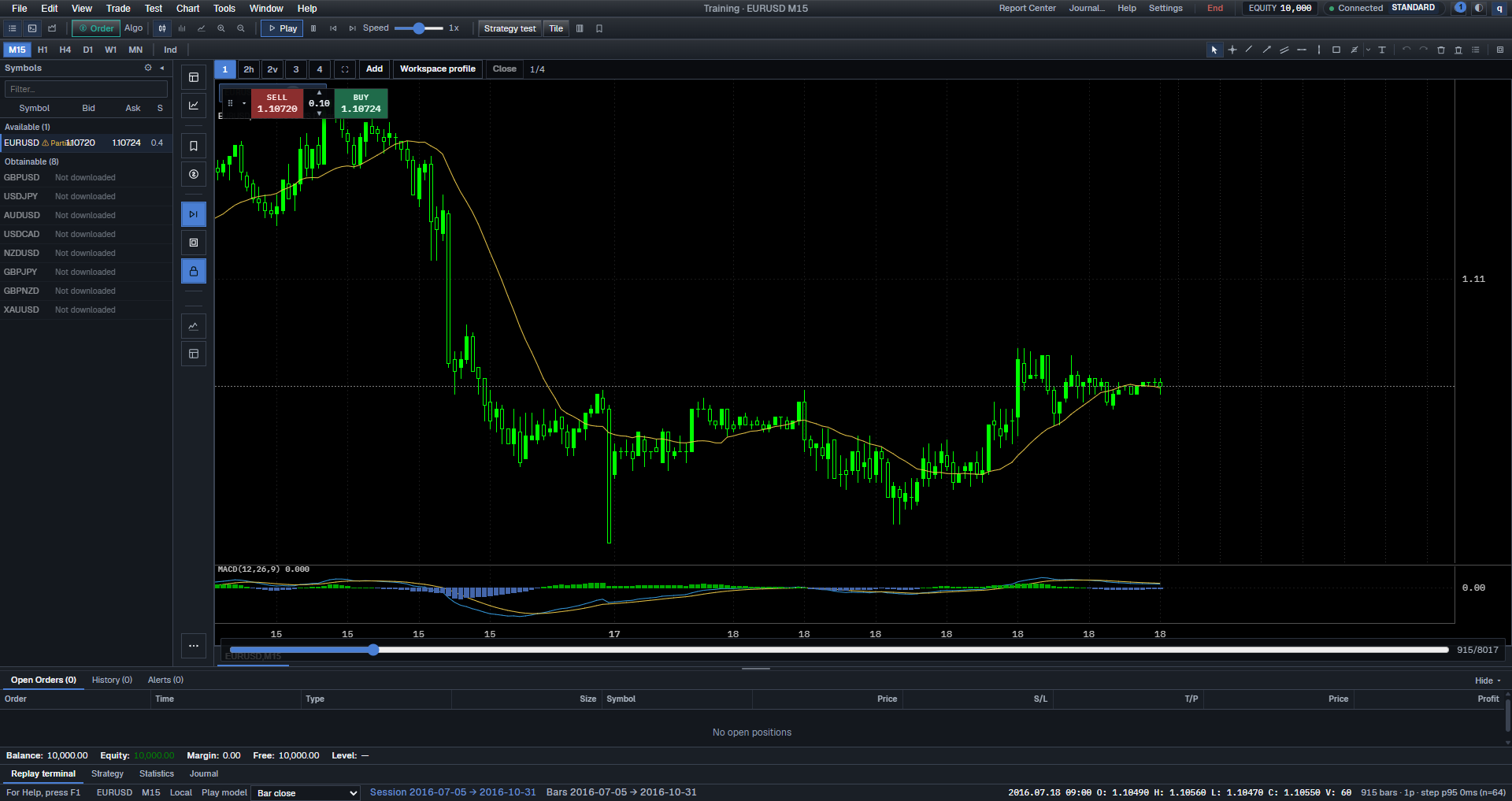The height and width of the screenshot is (801, 1512).
Task: Toggle the step-forward sidebar button
Action: point(194,214)
